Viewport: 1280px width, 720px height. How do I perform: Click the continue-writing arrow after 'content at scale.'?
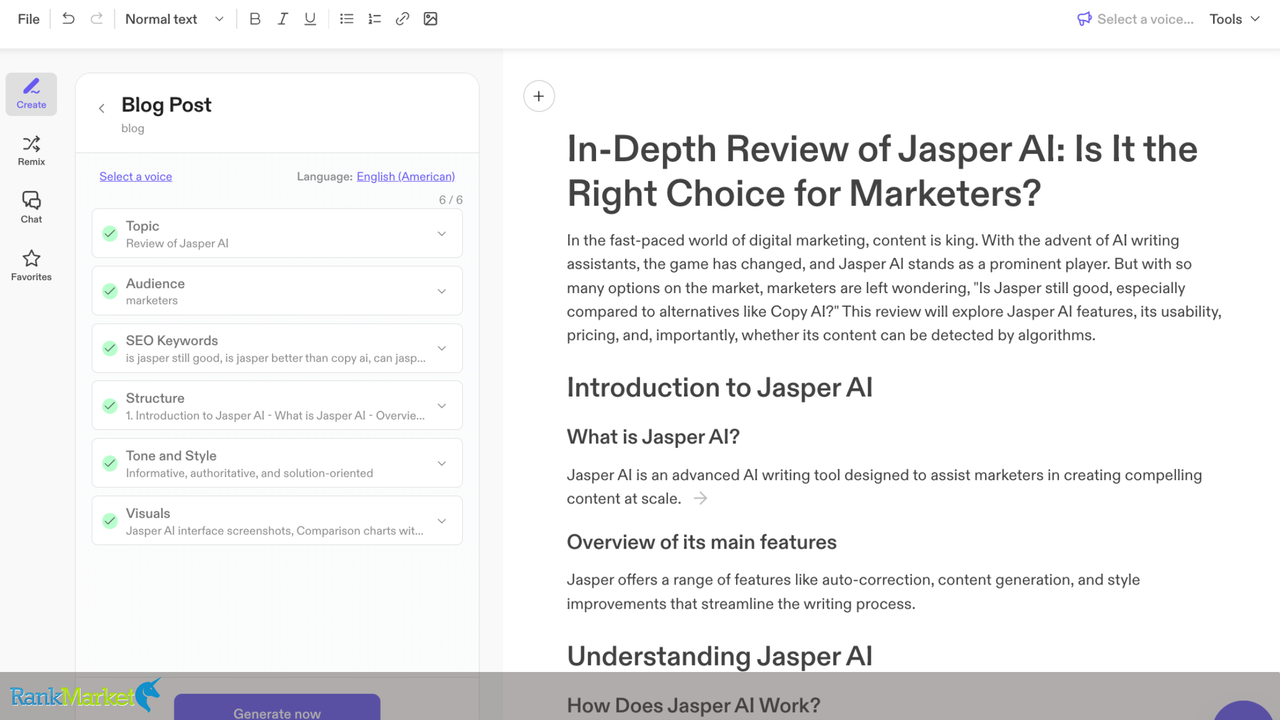coord(700,498)
